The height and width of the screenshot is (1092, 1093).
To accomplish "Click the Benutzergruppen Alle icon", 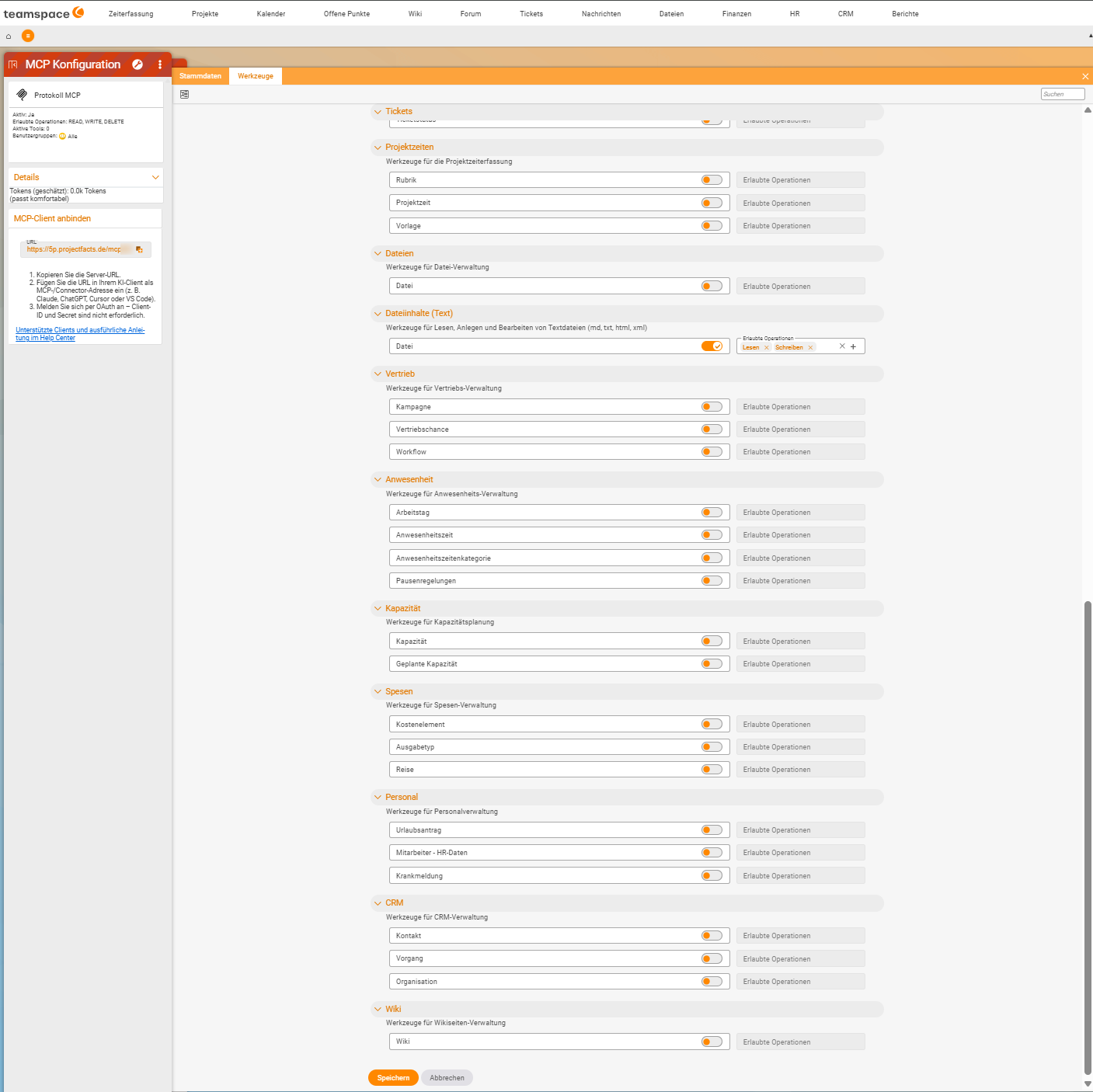I will pyautogui.click(x=63, y=136).
